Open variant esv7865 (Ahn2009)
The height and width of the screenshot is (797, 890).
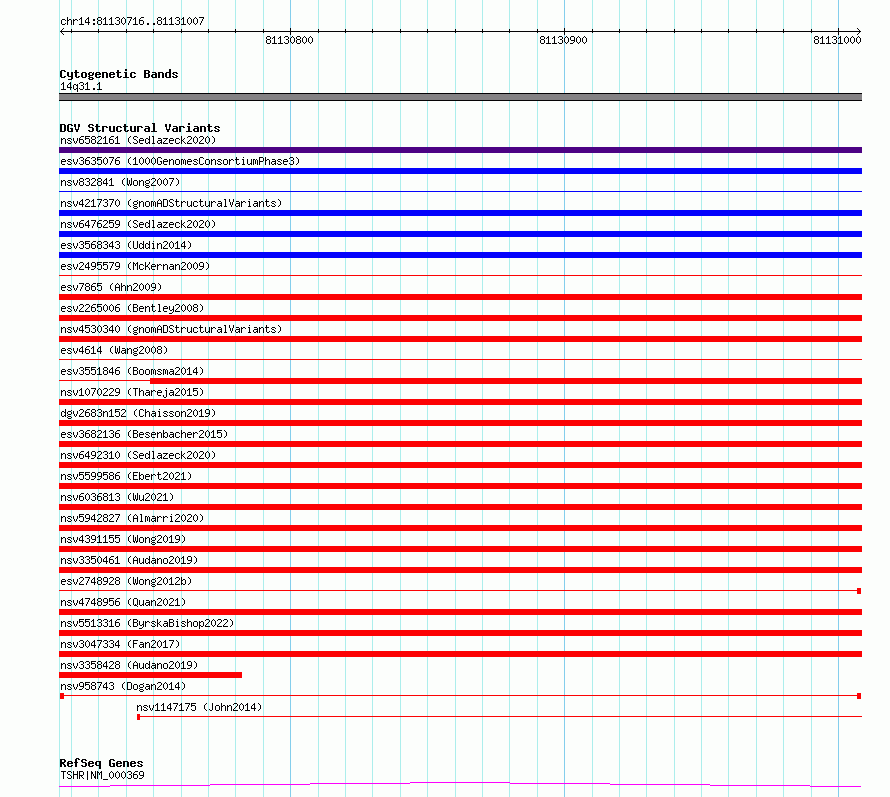pyautogui.click(x=111, y=287)
